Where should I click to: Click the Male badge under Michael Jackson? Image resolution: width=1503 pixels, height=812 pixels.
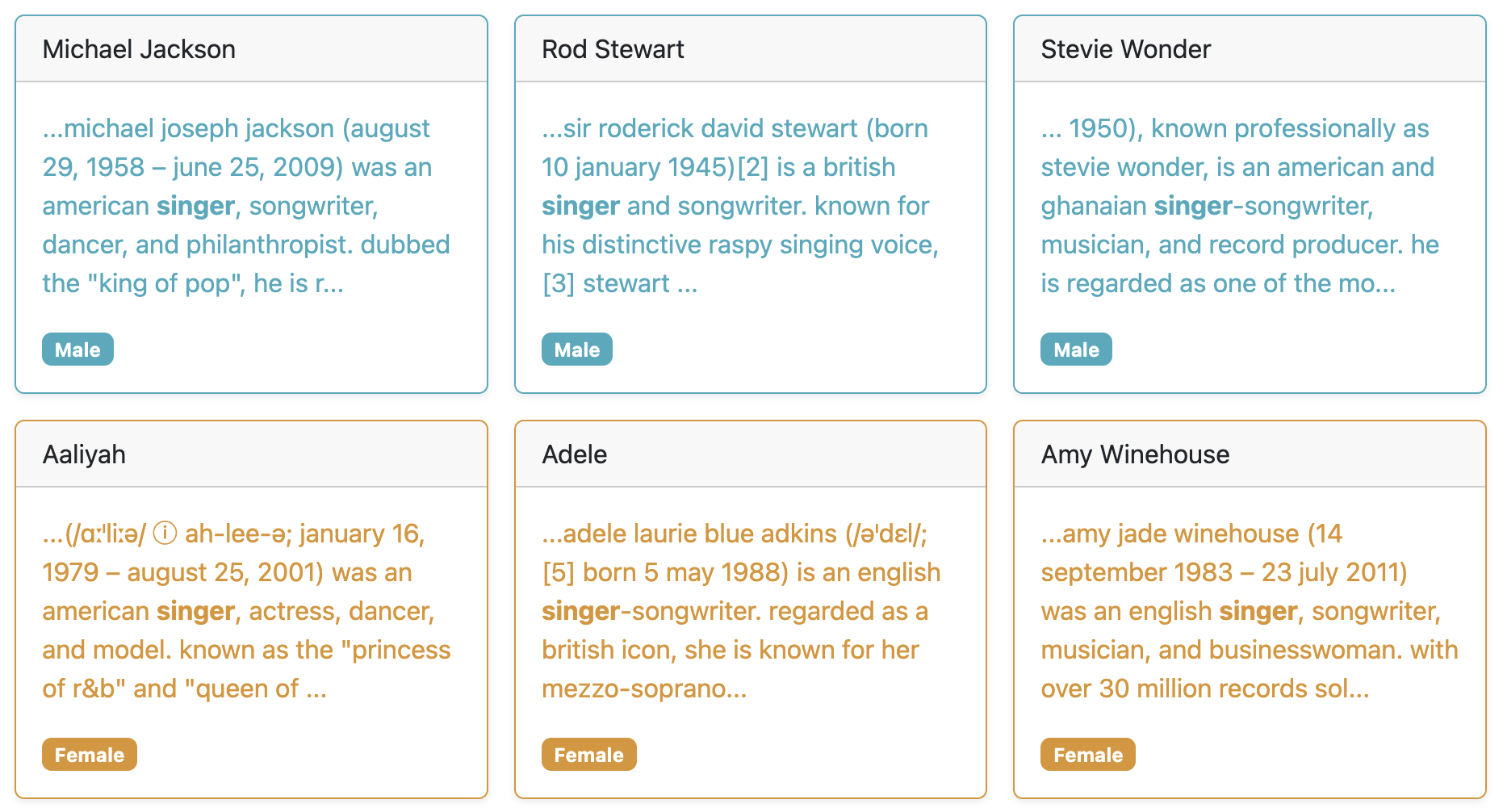pos(77,349)
